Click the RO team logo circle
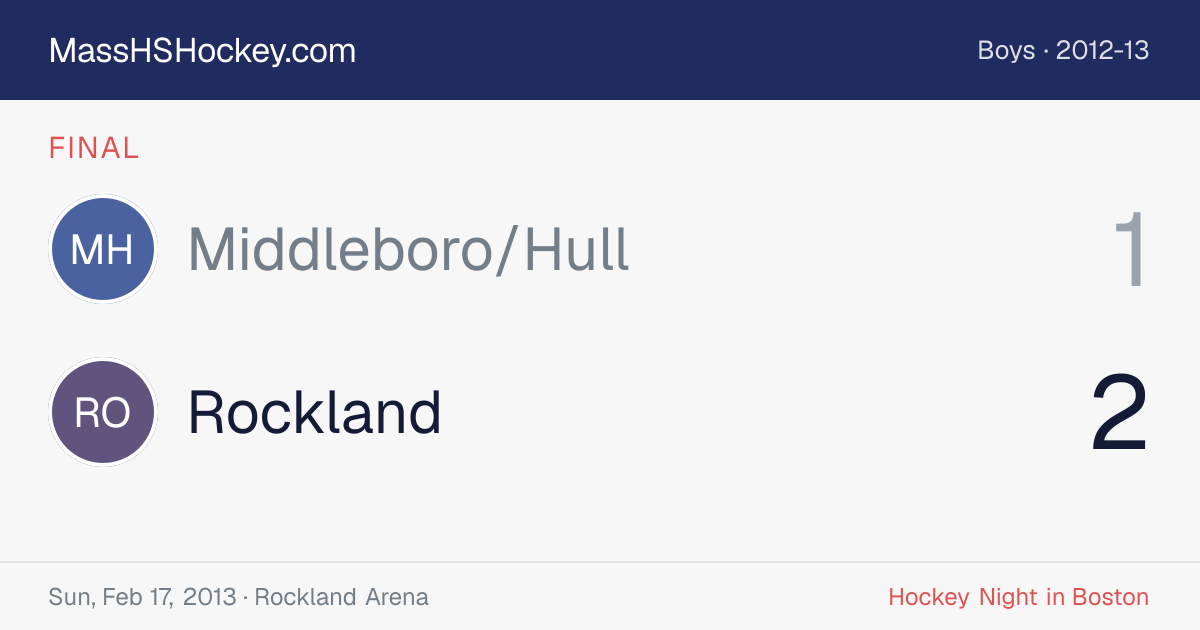 (x=103, y=412)
